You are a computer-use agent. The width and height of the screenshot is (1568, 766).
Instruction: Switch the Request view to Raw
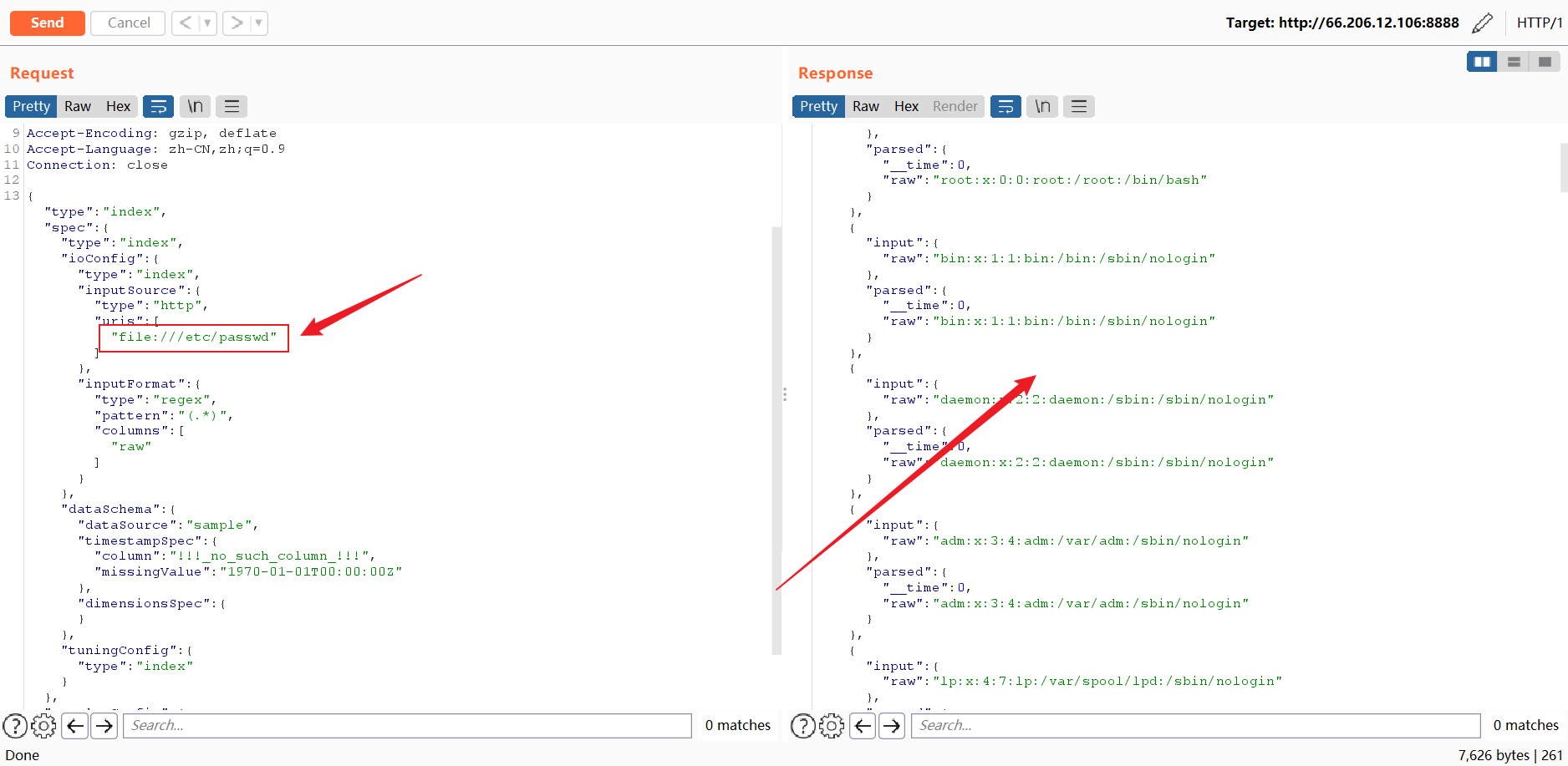point(77,106)
